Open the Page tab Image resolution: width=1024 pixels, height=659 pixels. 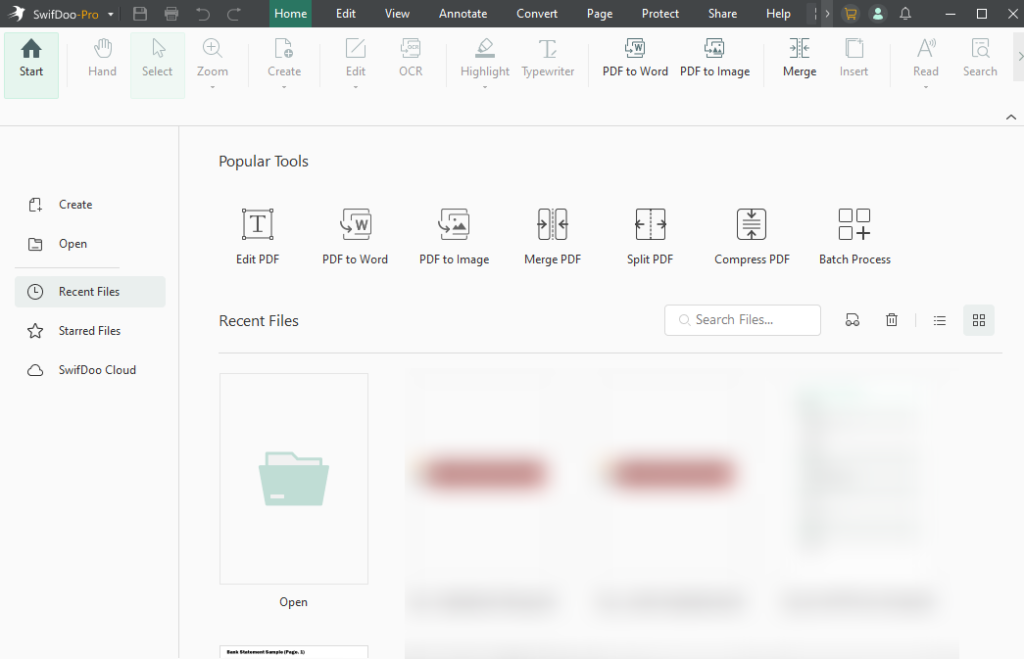click(600, 13)
